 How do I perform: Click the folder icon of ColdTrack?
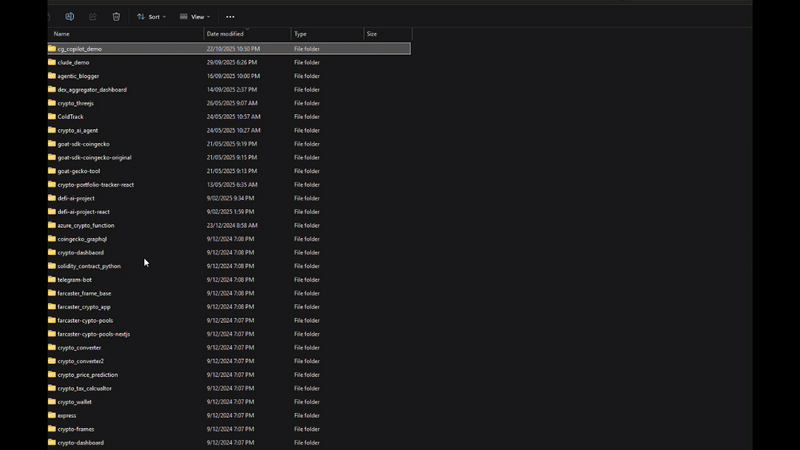point(52,116)
